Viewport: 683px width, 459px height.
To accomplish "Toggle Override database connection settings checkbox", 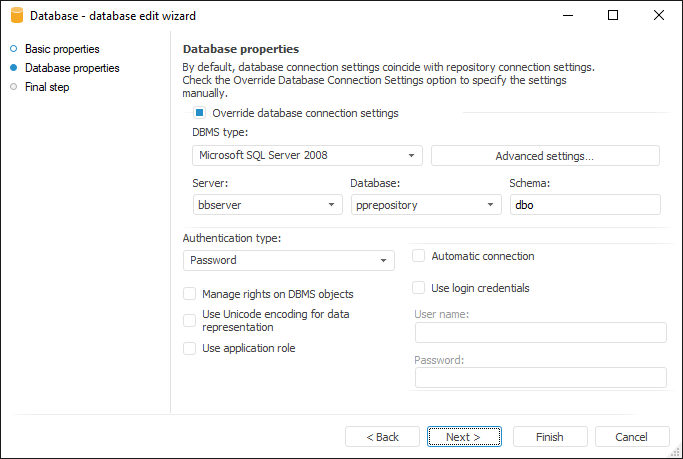I will (x=200, y=113).
